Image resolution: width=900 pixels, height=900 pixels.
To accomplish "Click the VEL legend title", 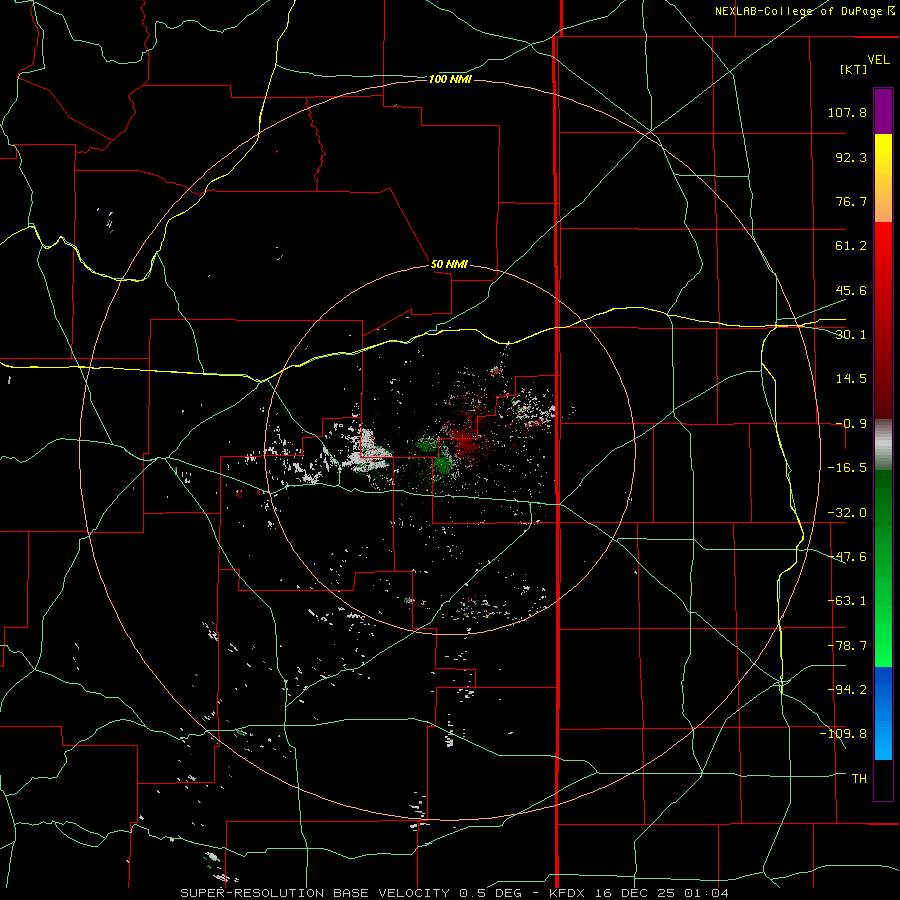I will pos(878,60).
